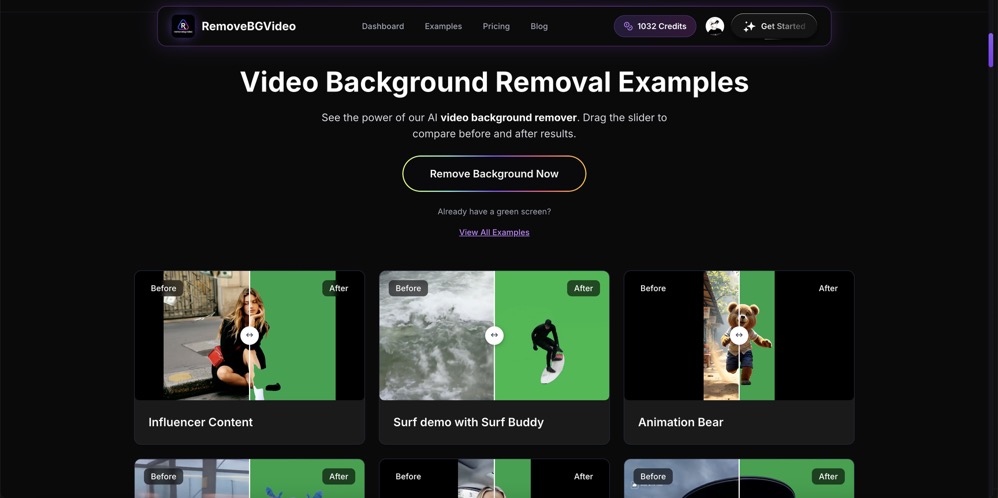
Task: Click the Get Started button
Action: [774, 26]
